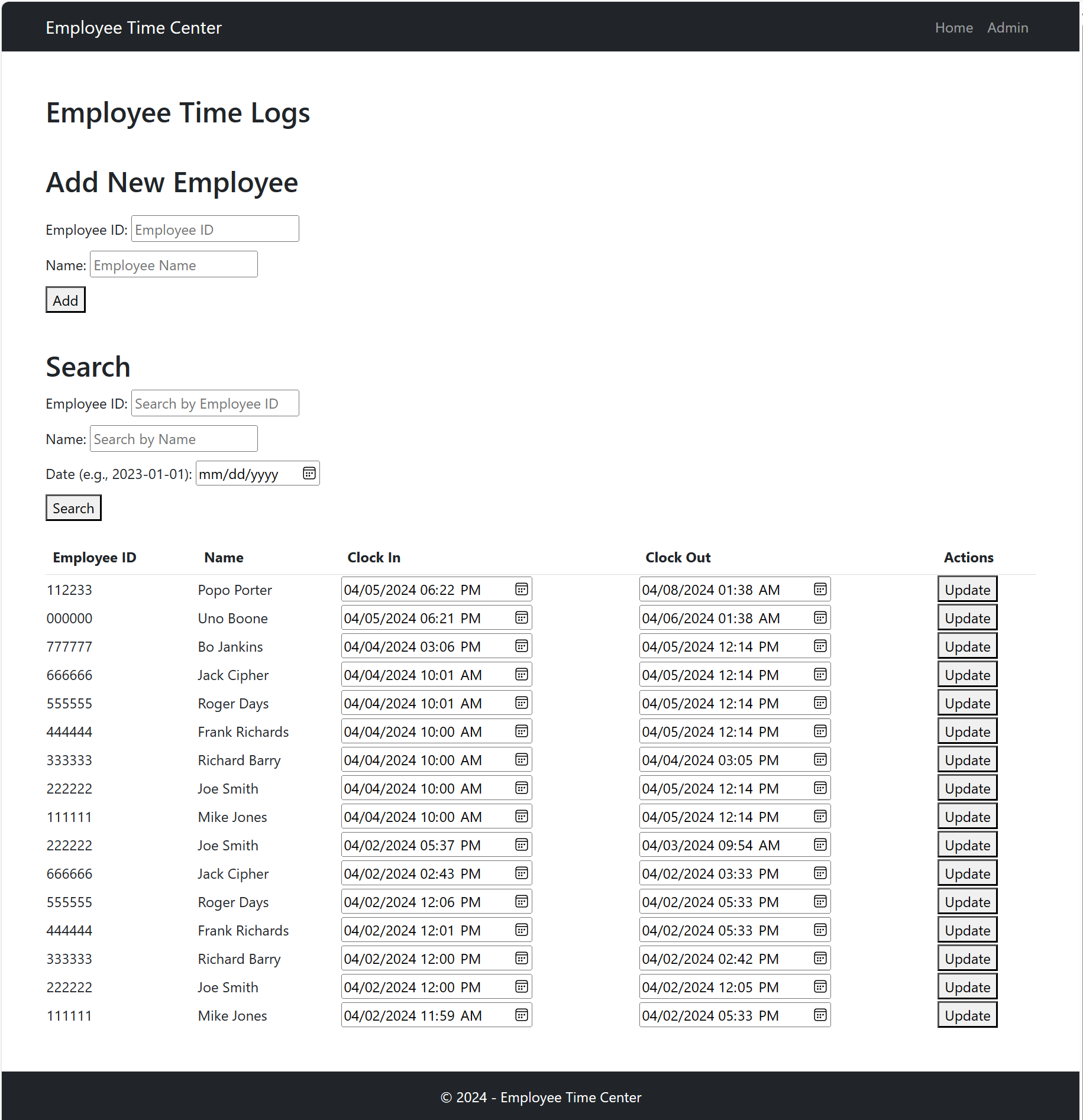Update Bo Jankins' time log
This screenshot has width=1083, height=1120.
(967, 646)
